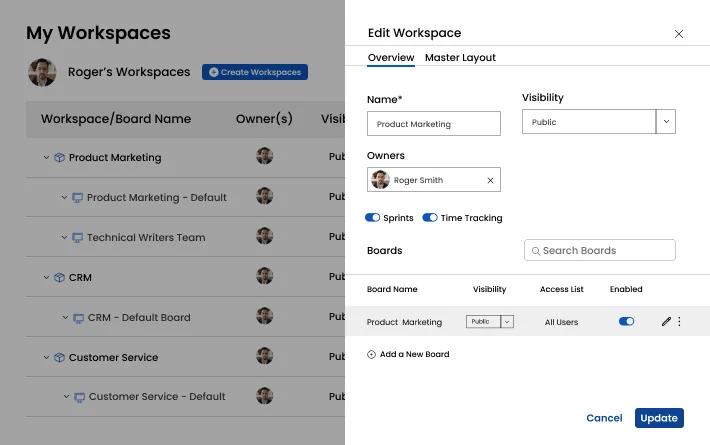Image resolution: width=710 pixels, height=445 pixels.
Task: Open the three-dot menu for Product Marketing board
Action: [x=680, y=322]
